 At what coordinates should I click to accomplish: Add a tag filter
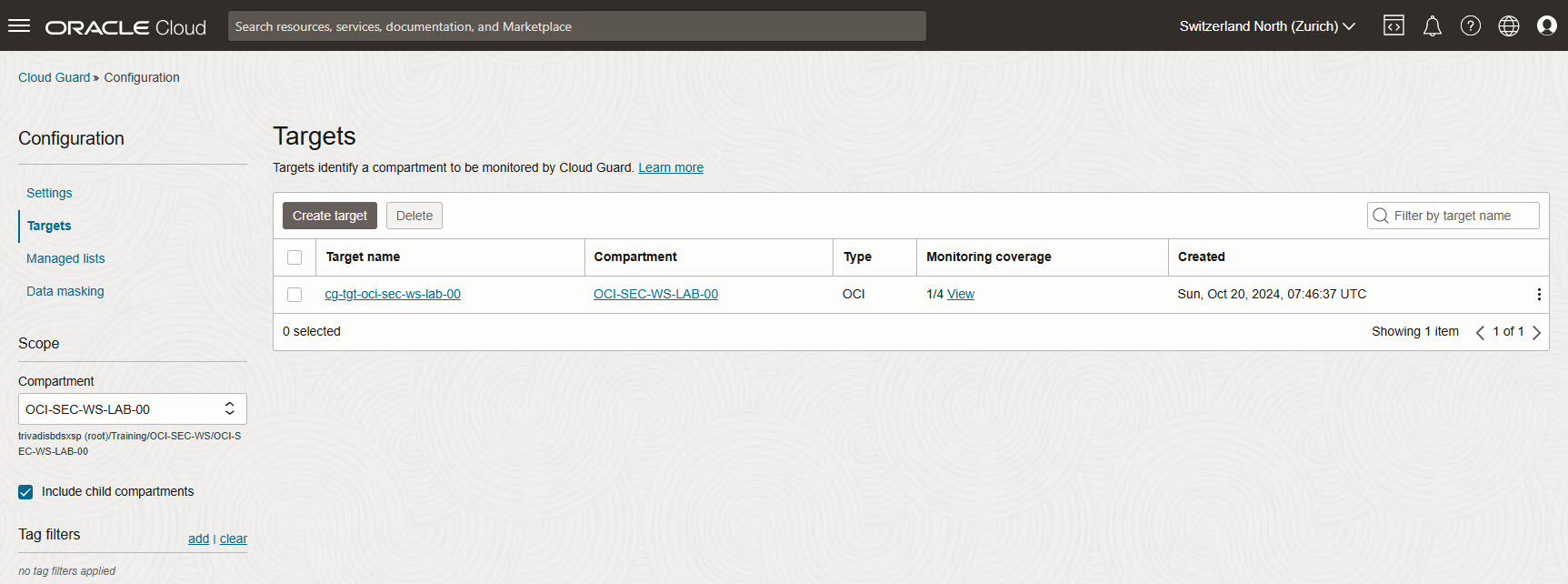pos(198,539)
